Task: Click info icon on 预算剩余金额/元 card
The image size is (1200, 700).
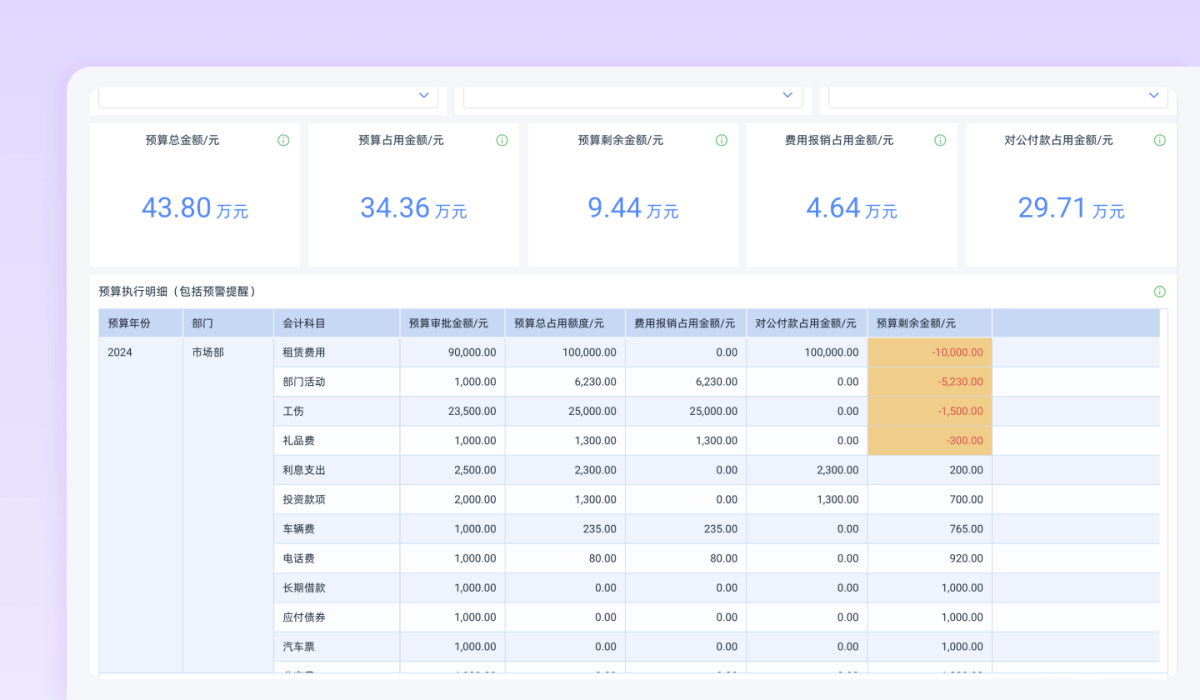Action: (721, 141)
